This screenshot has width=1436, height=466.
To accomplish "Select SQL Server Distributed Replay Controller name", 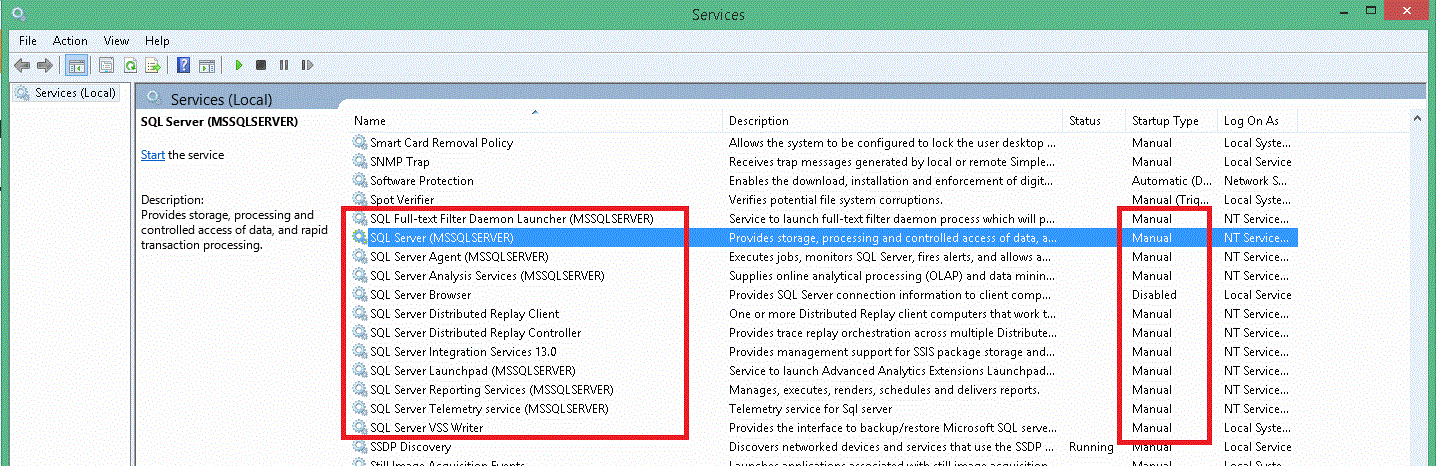I will pos(475,333).
